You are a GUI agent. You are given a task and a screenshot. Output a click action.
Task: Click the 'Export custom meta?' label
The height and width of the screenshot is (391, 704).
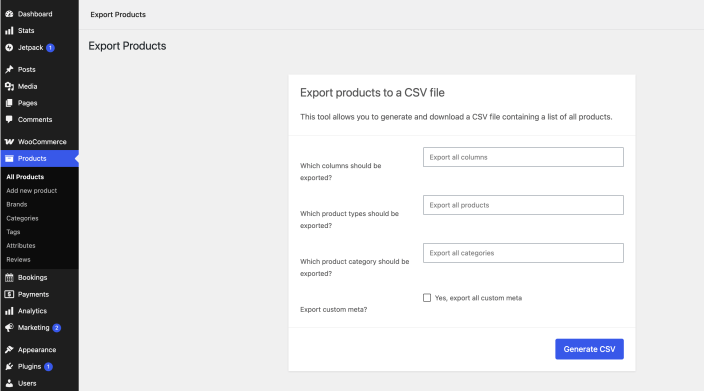point(334,309)
